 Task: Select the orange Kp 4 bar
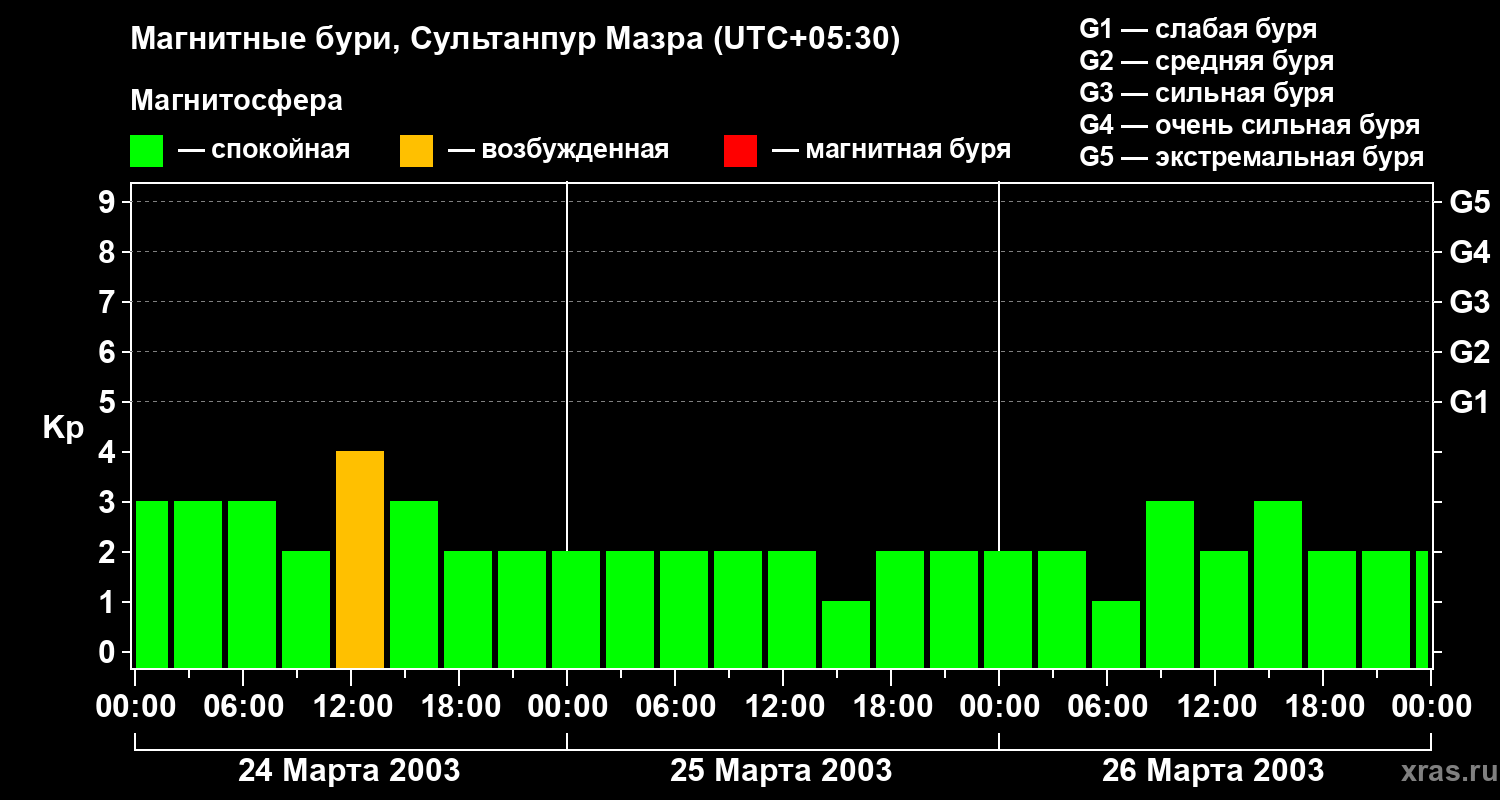[x=360, y=559]
